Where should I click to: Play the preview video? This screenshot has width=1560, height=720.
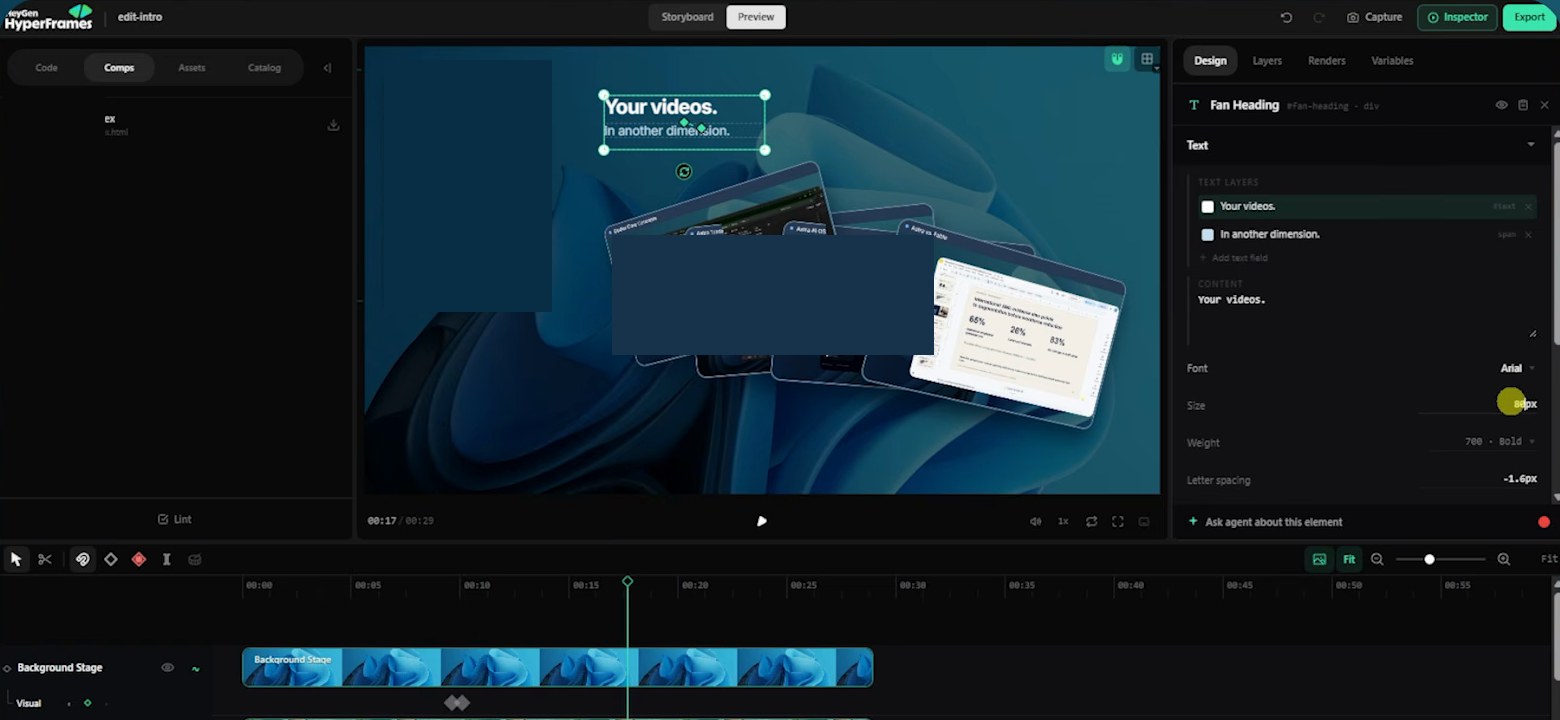(x=762, y=521)
